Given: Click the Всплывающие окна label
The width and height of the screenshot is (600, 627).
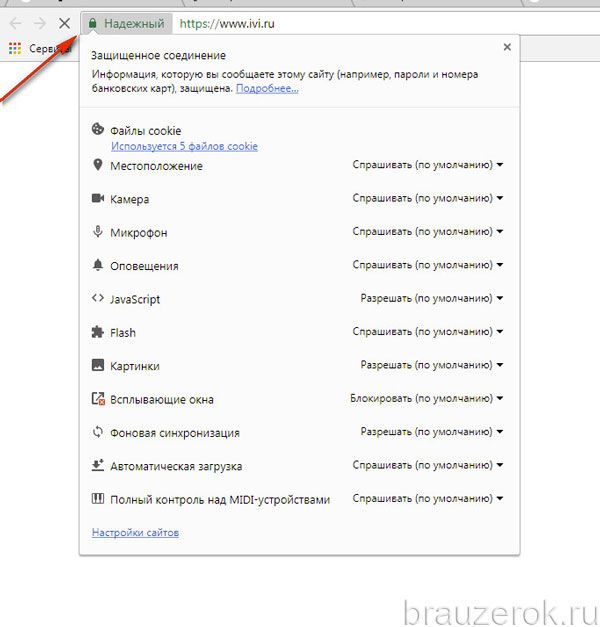Looking at the screenshot, I should [x=162, y=399].
